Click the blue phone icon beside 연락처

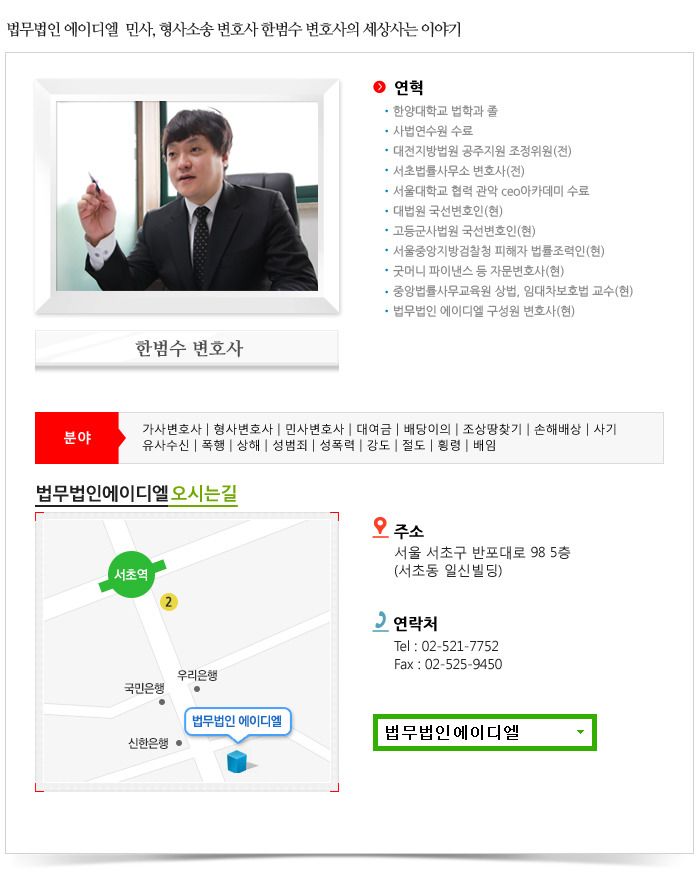381,621
